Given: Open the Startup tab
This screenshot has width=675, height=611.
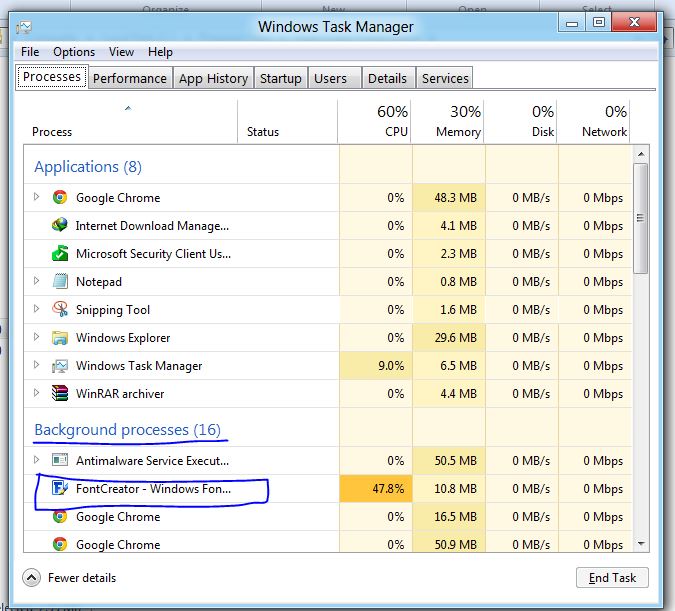Looking at the screenshot, I should (x=281, y=78).
